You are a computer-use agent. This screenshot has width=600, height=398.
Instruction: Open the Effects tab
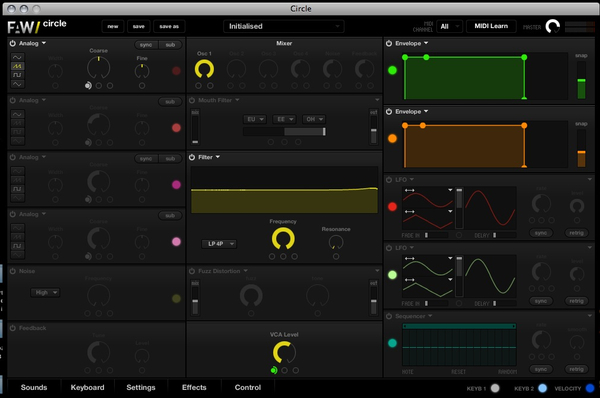(194, 387)
